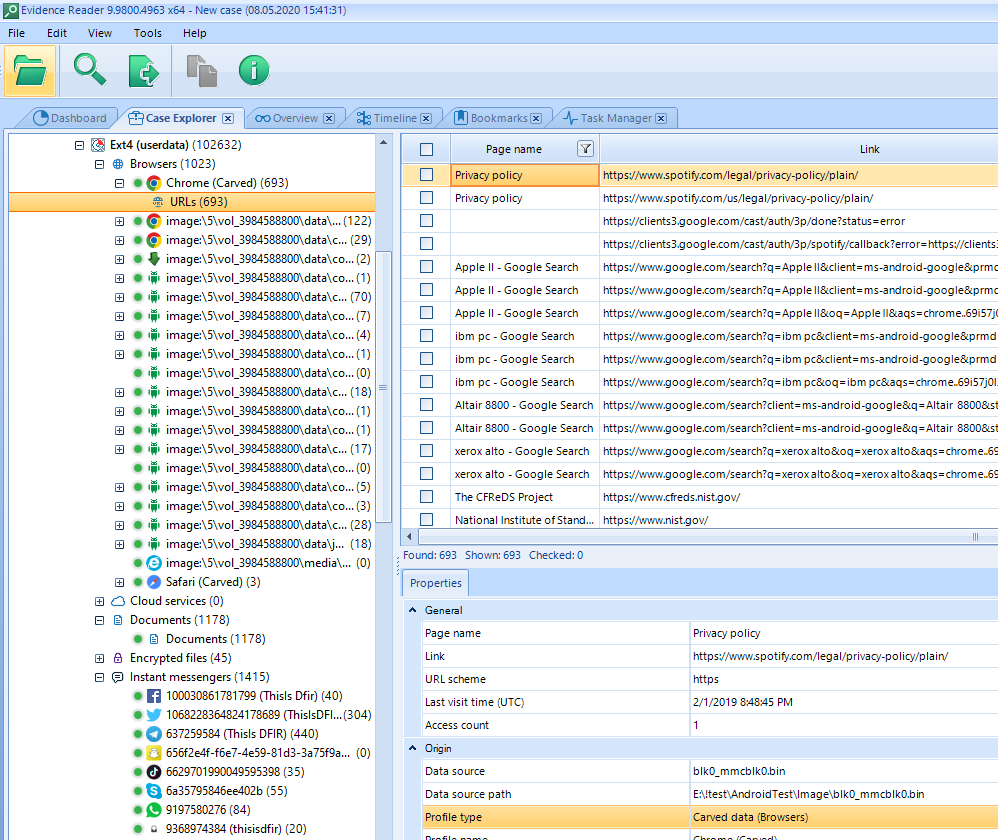
Task: Check the box for The CFReDS Project row
Action: tap(426, 496)
